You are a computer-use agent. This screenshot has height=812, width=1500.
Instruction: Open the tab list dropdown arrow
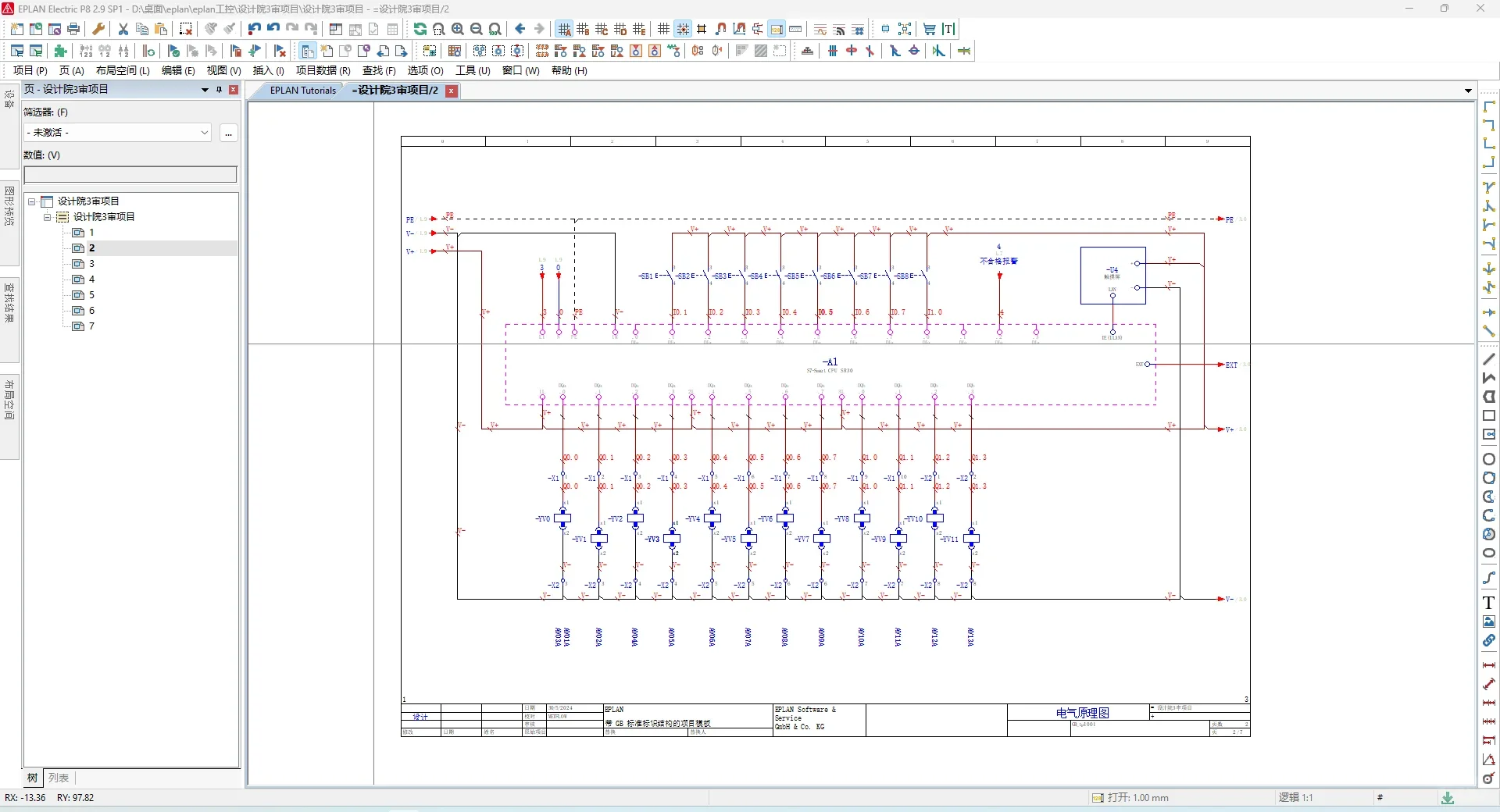tap(1468, 91)
